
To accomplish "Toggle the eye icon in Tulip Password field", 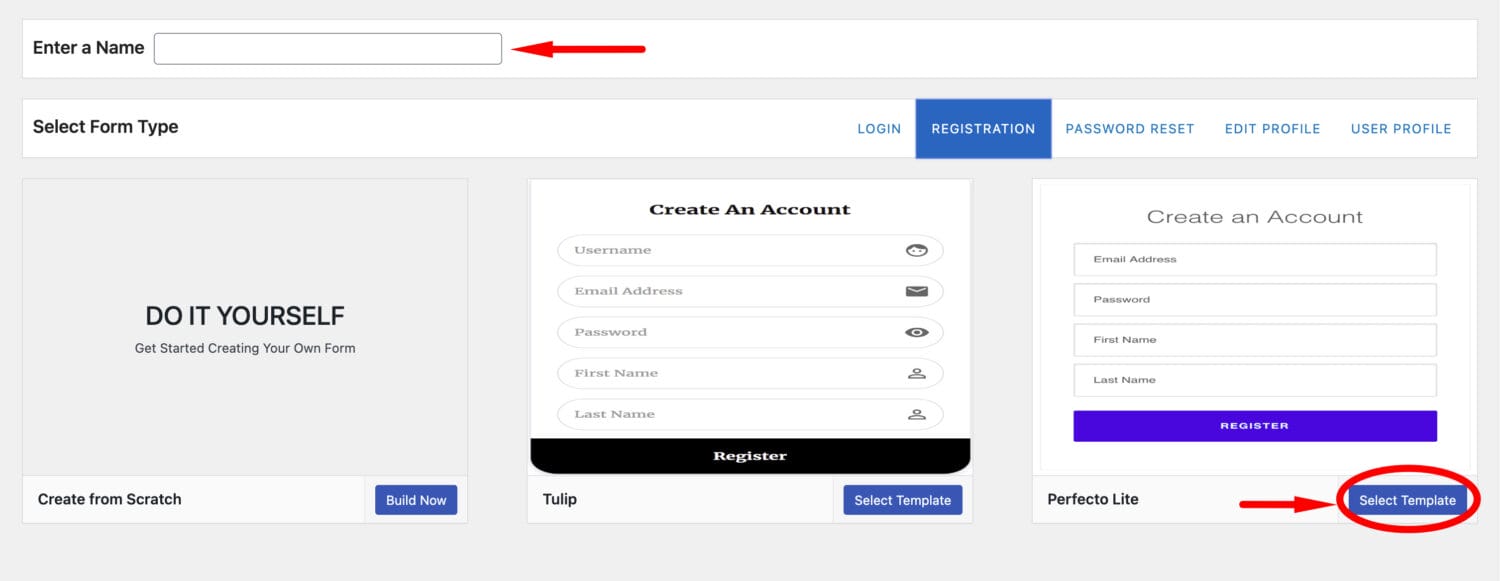I will pyautogui.click(x=916, y=332).
